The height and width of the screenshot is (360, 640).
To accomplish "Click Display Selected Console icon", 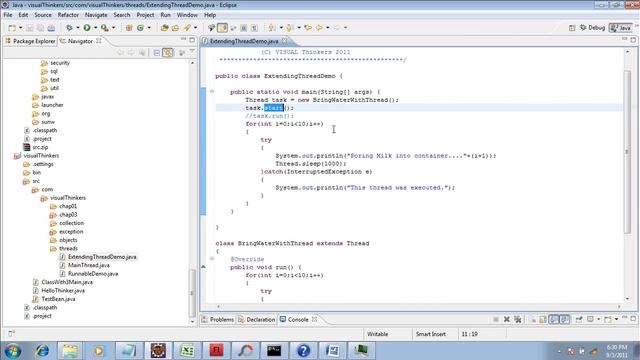I will tap(590, 319).
